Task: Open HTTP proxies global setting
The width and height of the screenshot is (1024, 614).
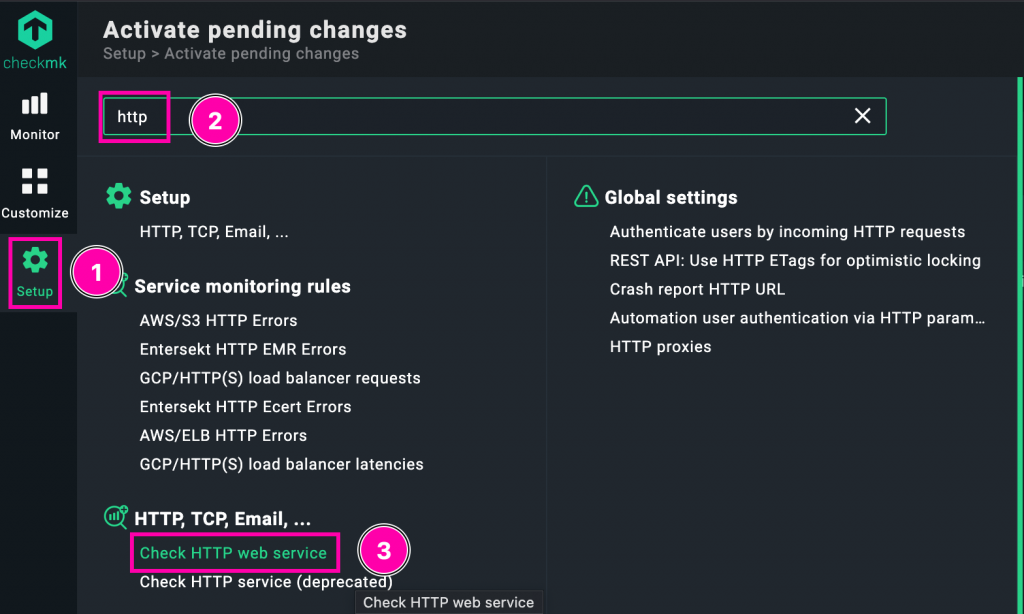Action: click(660, 347)
